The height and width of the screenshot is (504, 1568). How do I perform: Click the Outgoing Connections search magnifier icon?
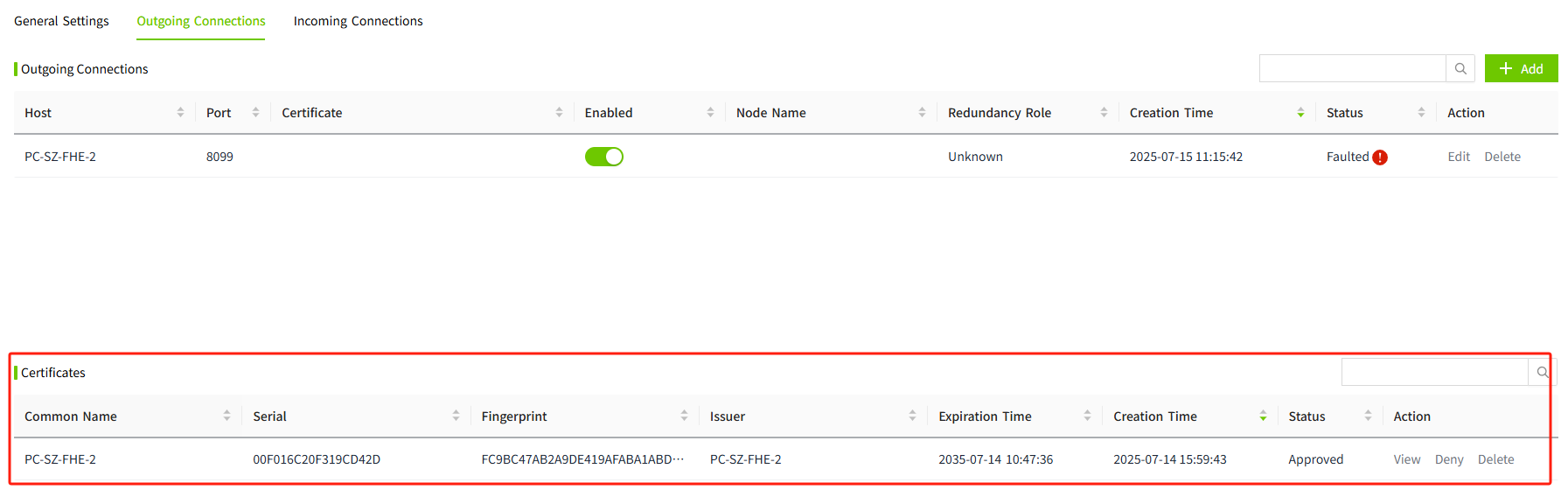pyautogui.click(x=1460, y=69)
